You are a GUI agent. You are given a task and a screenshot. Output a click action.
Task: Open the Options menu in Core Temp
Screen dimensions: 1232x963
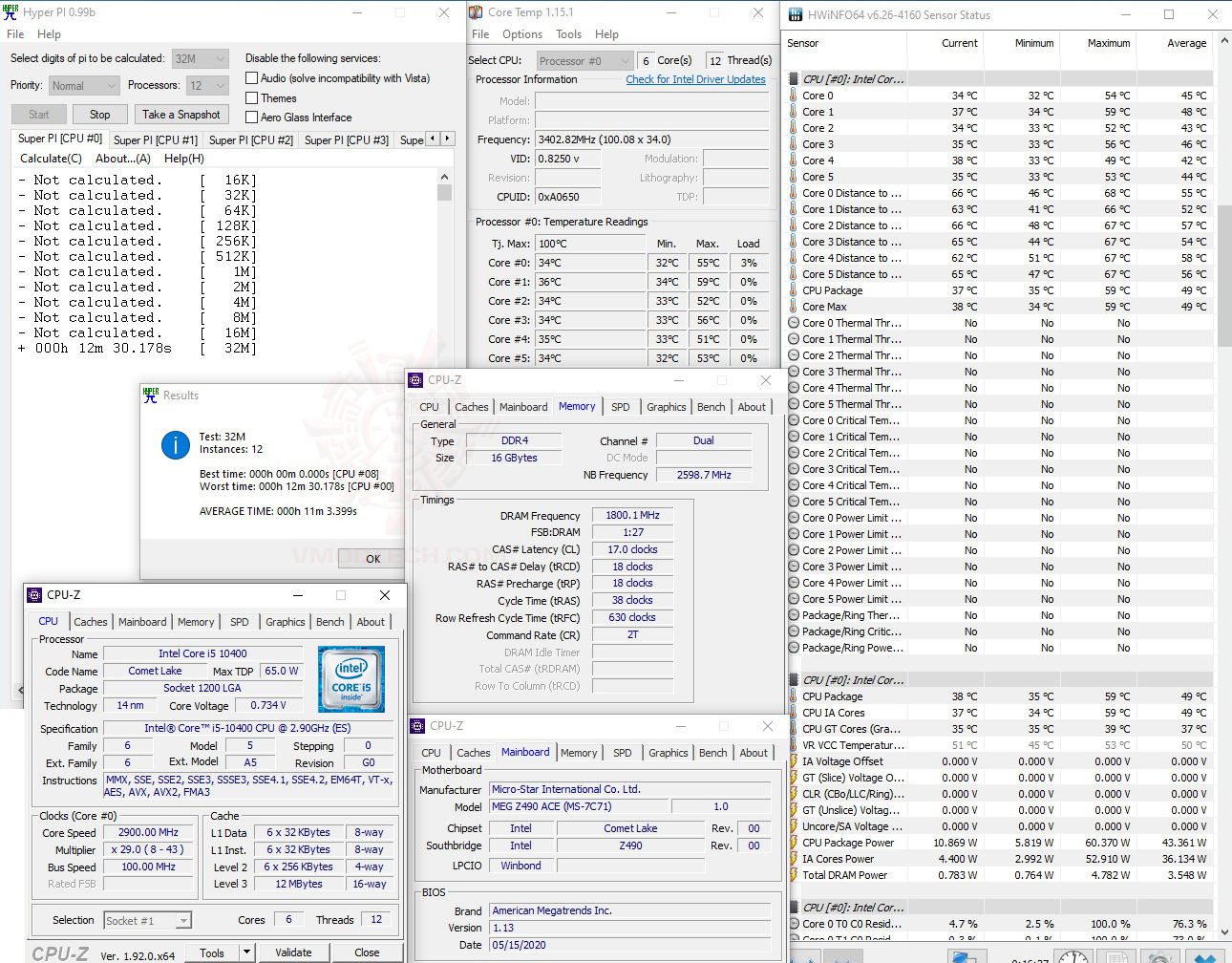click(522, 33)
